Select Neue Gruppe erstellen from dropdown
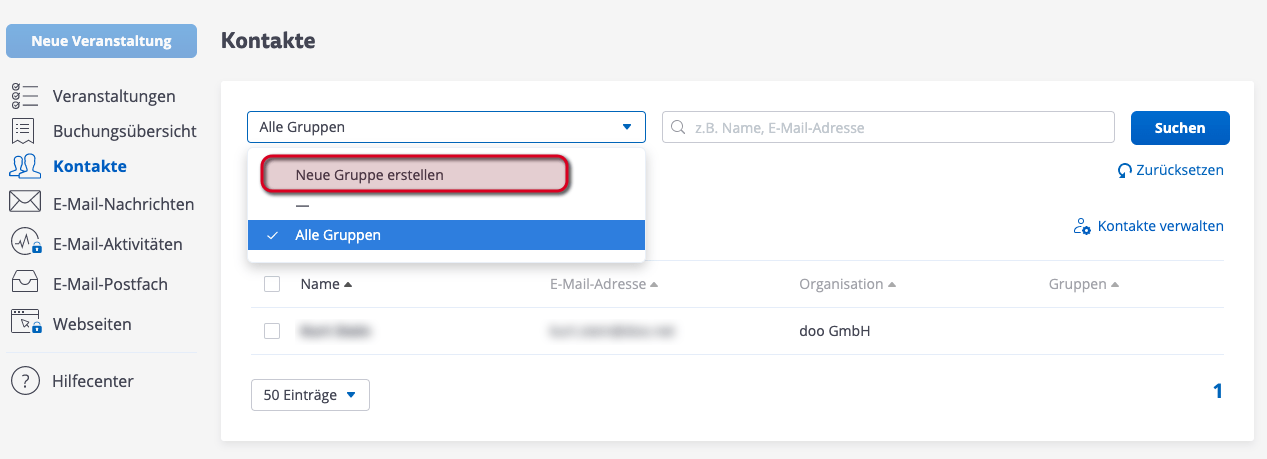The image size is (1267, 459). pos(415,174)
